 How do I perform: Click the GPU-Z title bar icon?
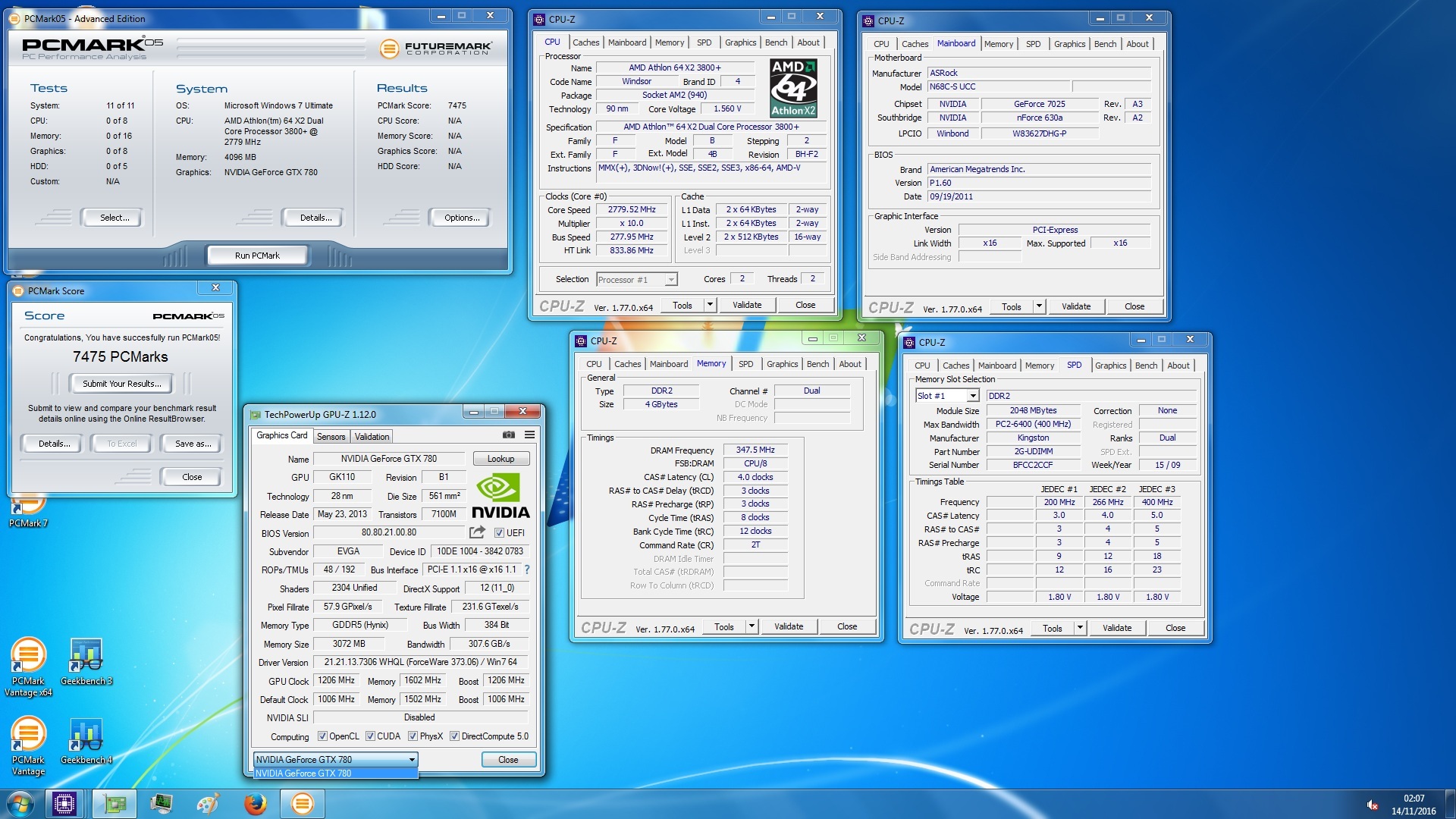[x=256, y=415]
